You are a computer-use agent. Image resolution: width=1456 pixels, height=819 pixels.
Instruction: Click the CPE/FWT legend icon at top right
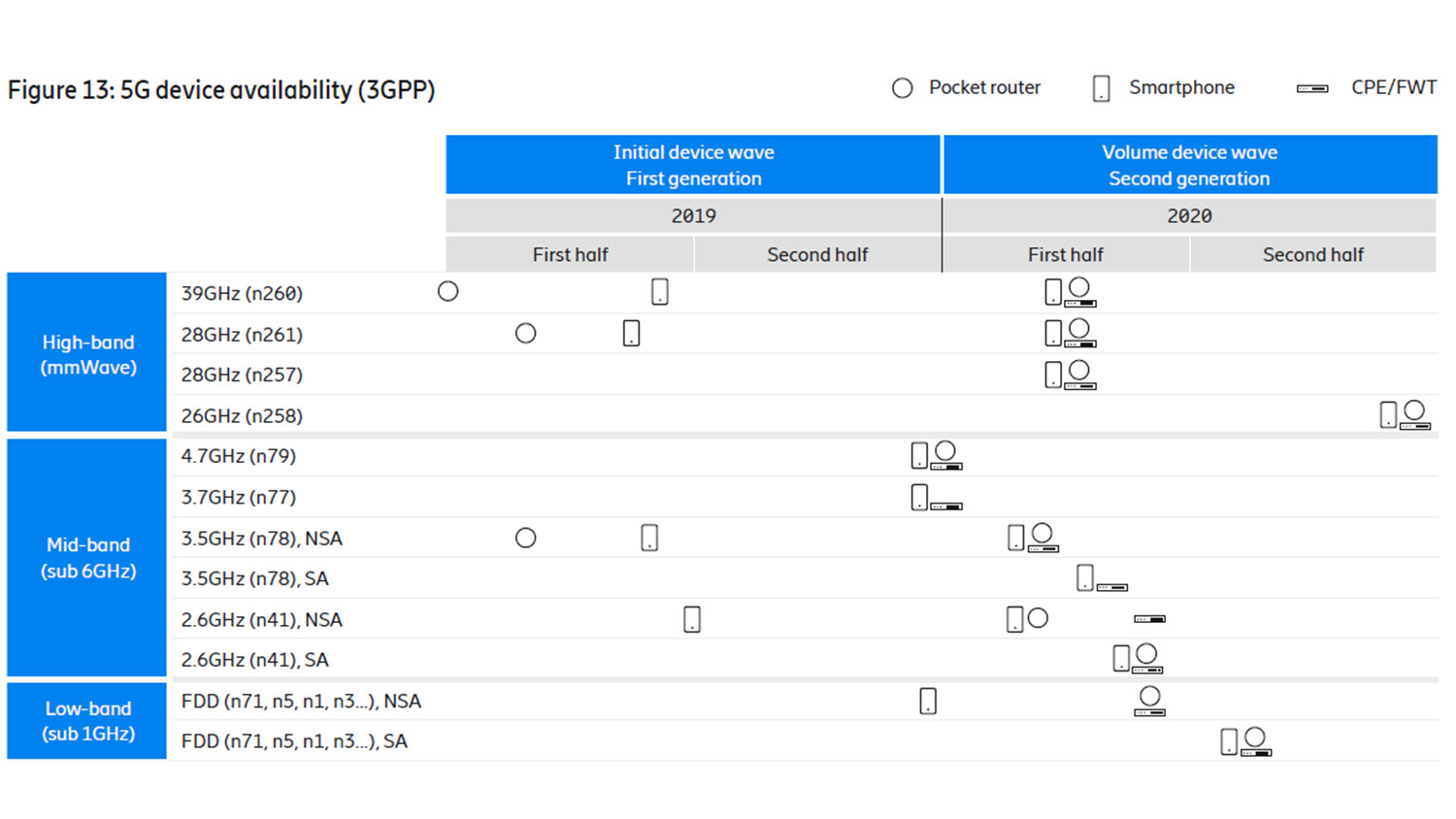tap(1312, 87)
